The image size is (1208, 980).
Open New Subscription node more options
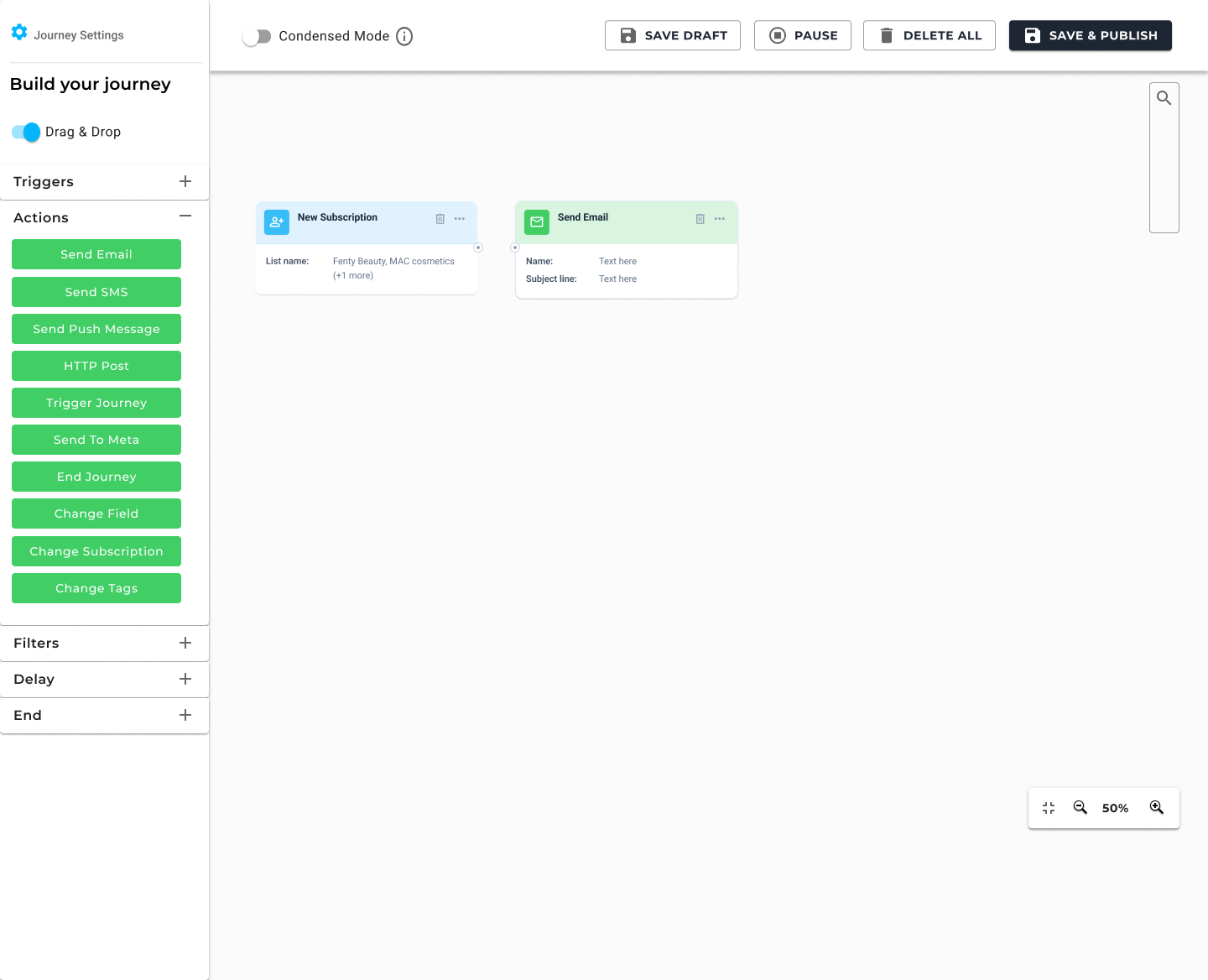pyautogui.click(x=460, y=218)
